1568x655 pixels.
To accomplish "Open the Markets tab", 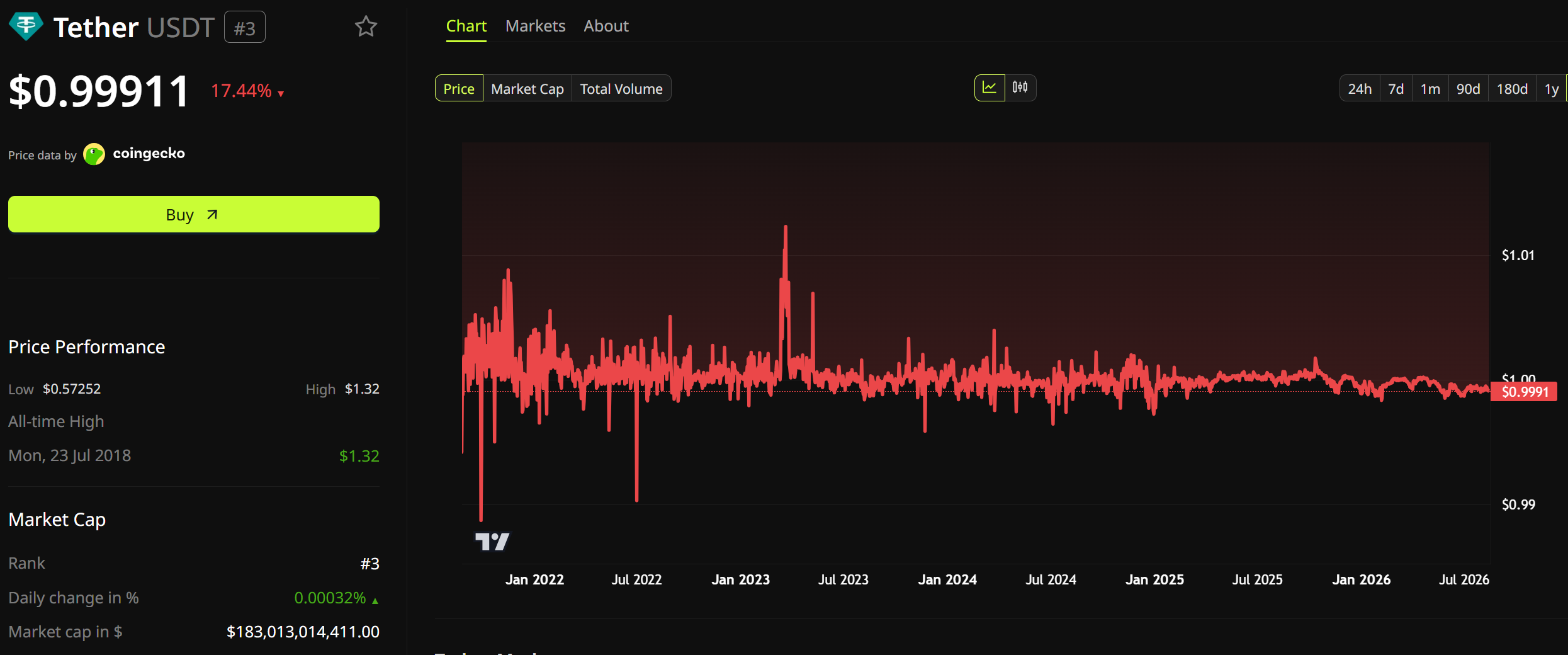I will [x=536, y=26].
